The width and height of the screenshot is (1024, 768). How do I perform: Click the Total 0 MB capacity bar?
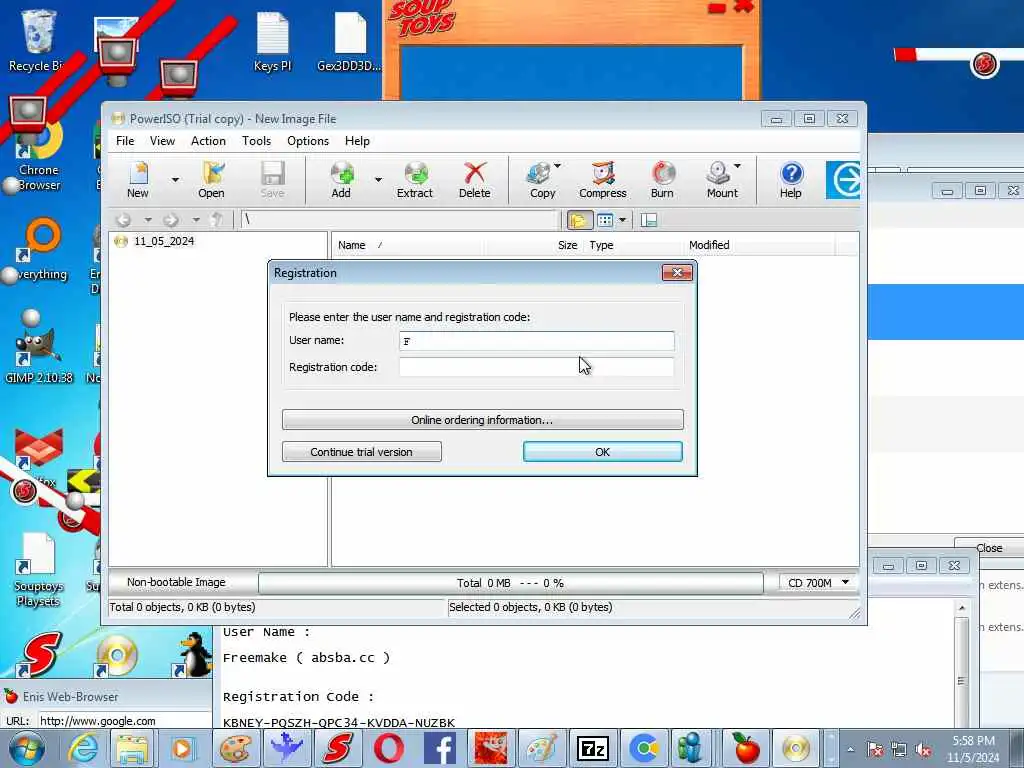coord(511,583)
